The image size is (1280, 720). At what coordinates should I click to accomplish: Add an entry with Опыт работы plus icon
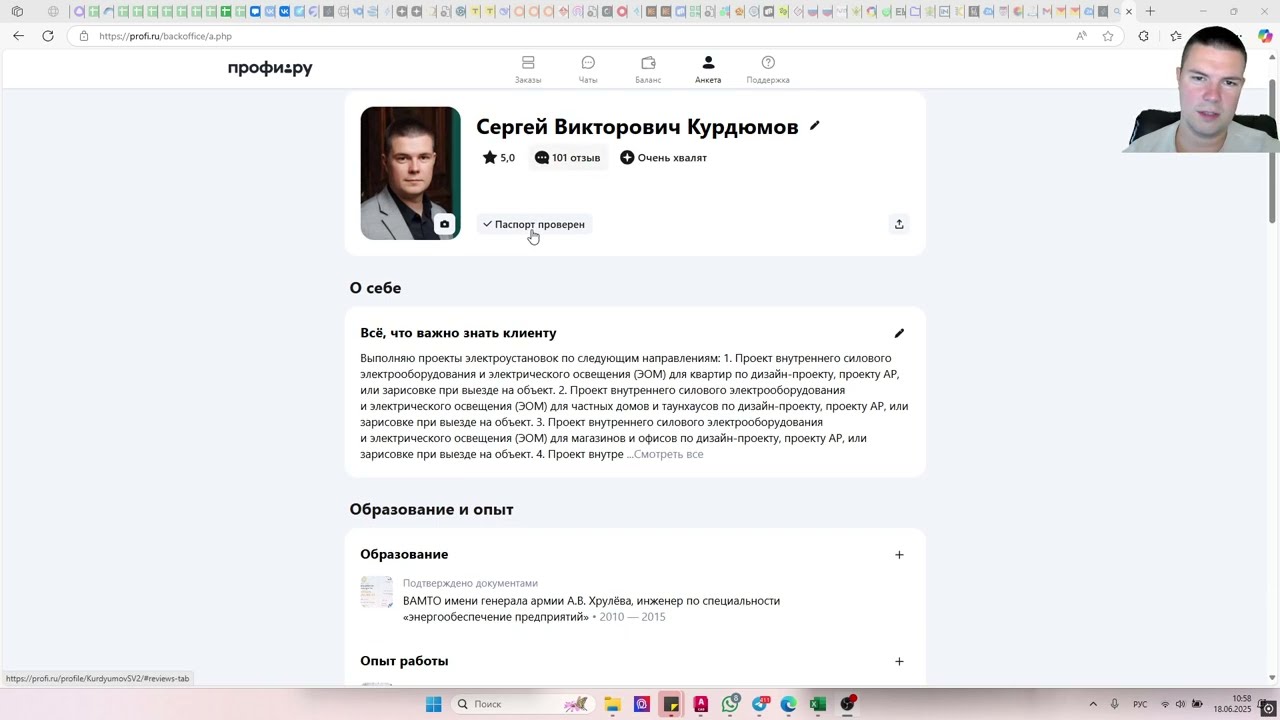899,661
